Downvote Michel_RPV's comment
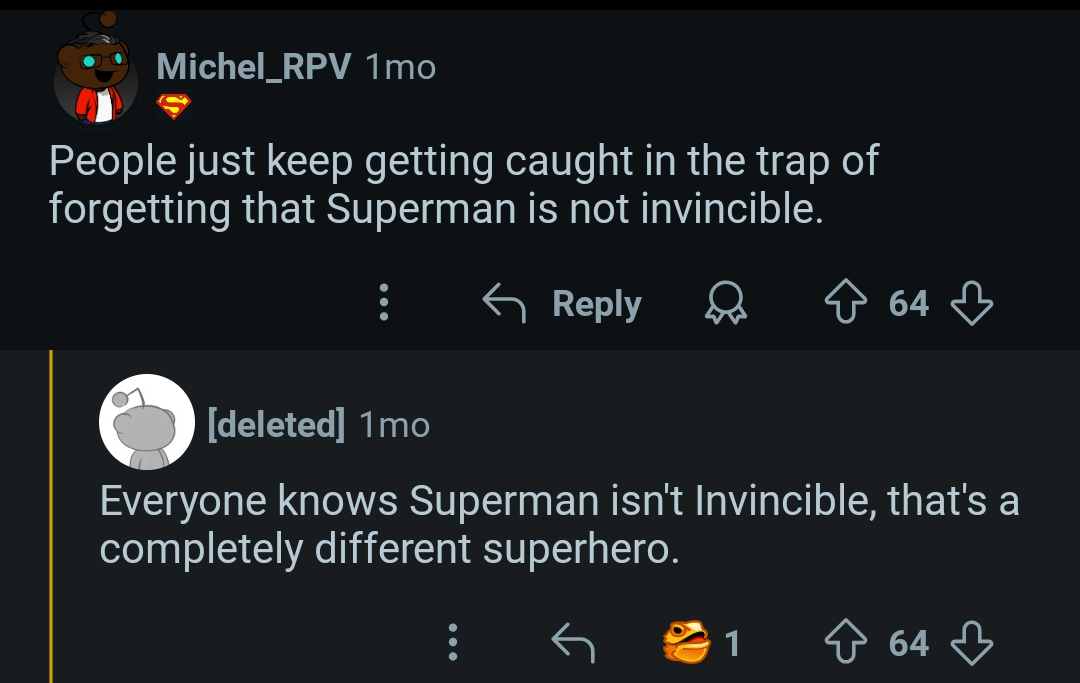Image resolution: width=1080 pixels, height=683 pixels. point(970,303)
